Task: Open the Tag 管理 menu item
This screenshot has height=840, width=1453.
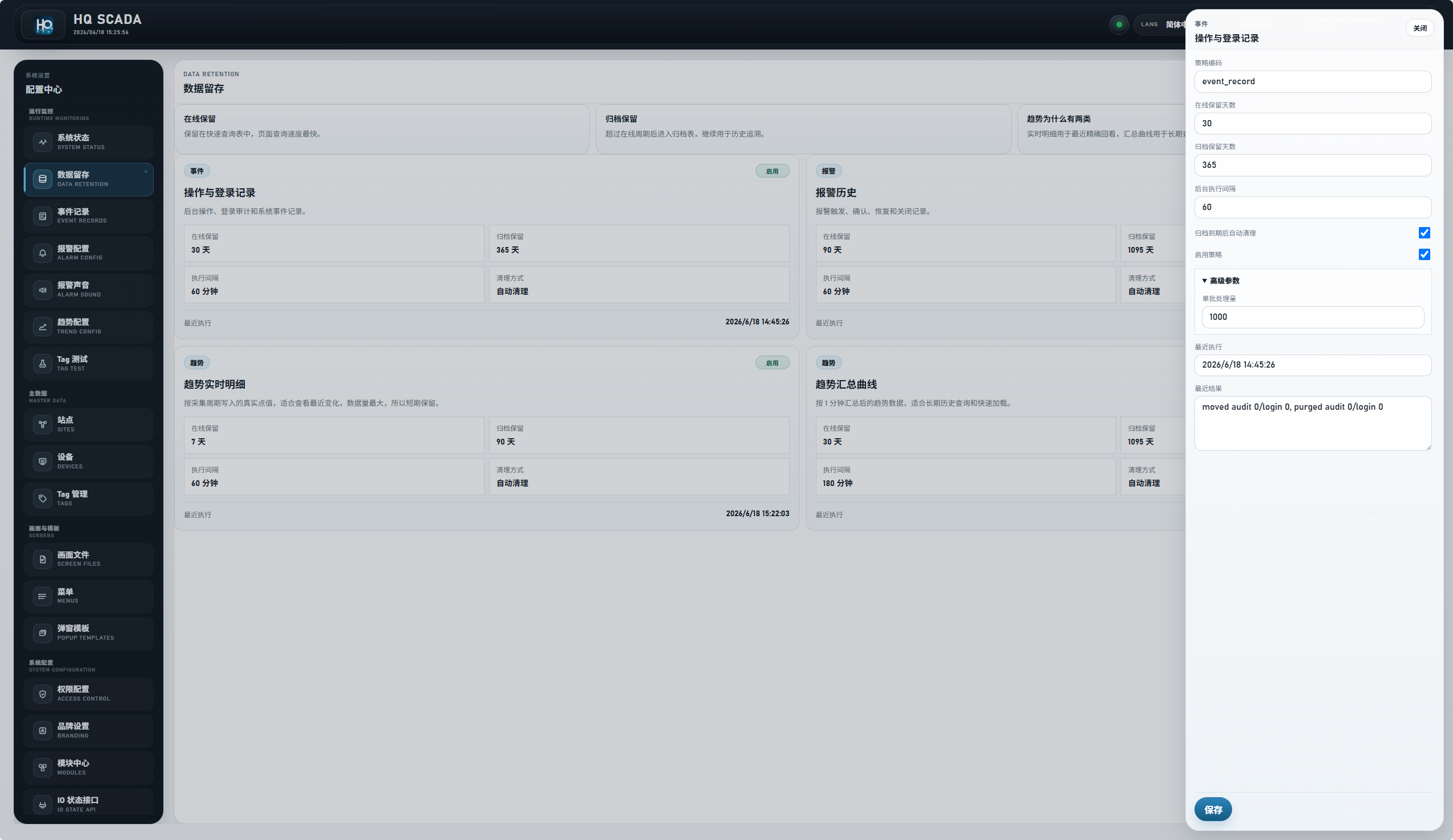Action: click(88, 498)
